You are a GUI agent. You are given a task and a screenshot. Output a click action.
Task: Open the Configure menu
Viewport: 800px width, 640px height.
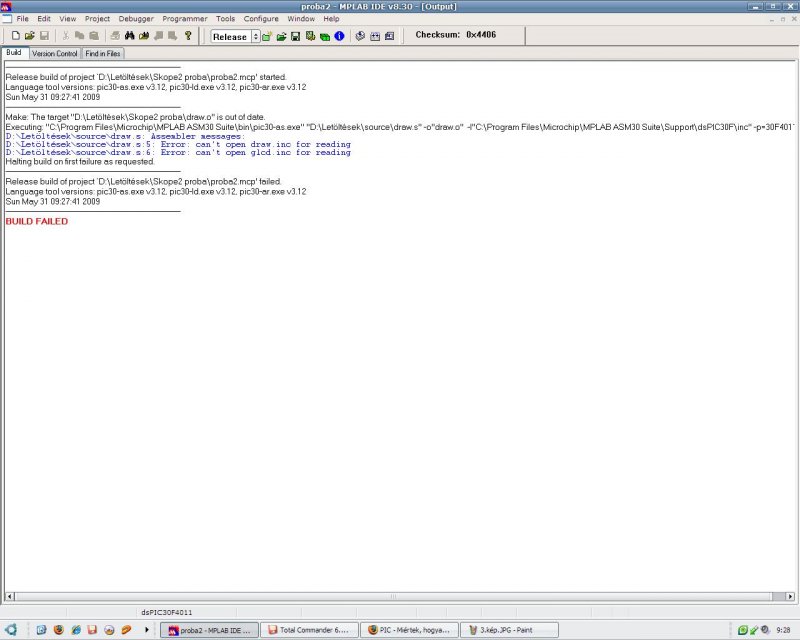click(x=261, y=19)
